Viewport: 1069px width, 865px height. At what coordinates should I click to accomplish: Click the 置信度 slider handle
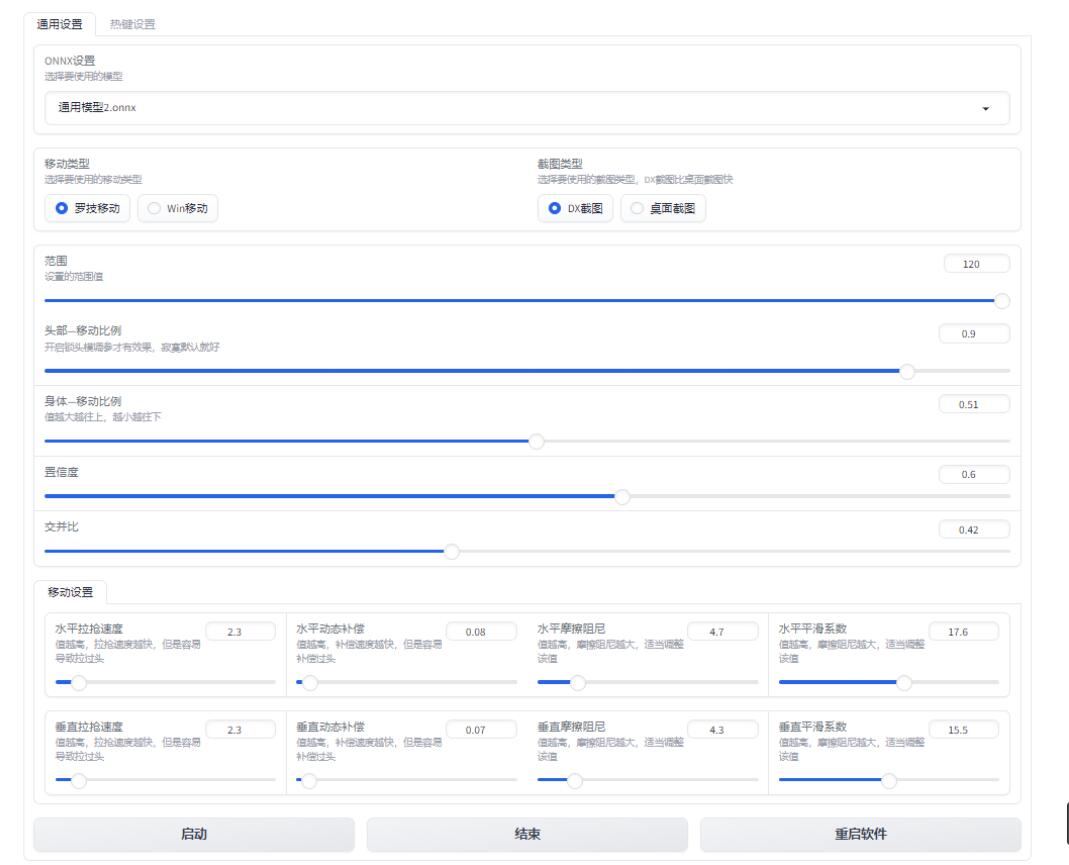pos(622,496)
